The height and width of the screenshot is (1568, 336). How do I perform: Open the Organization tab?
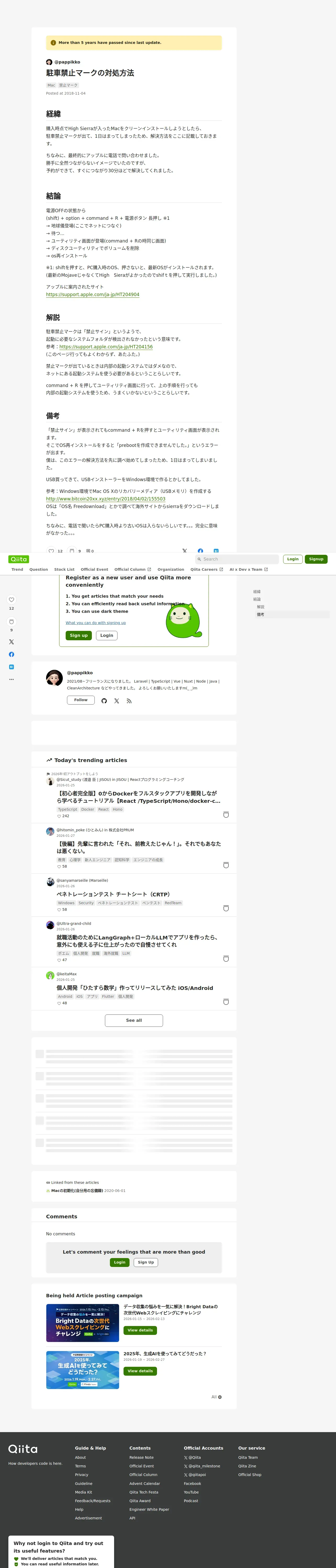coord(171,569)
